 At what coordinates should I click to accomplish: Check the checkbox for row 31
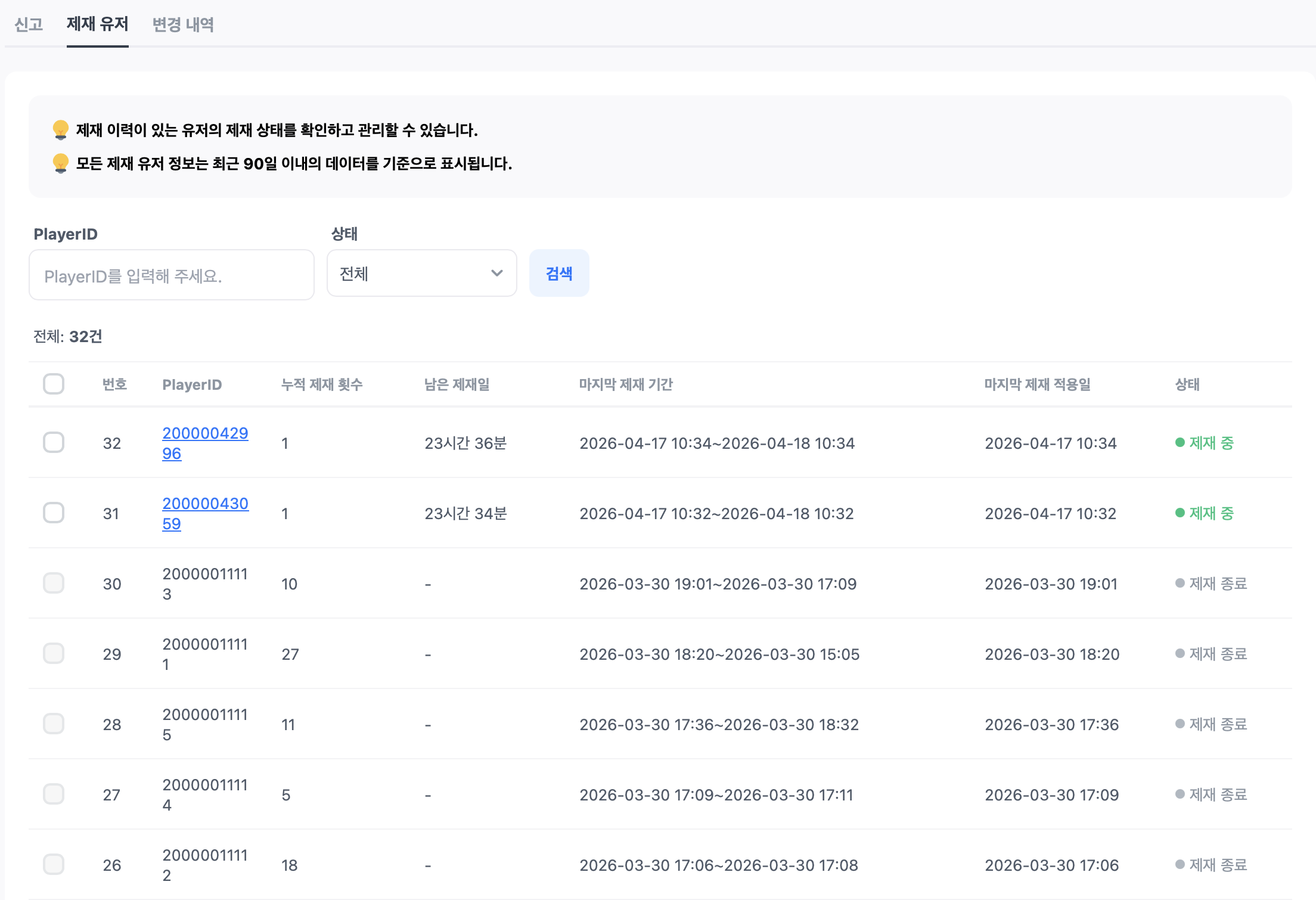point(54,513)
